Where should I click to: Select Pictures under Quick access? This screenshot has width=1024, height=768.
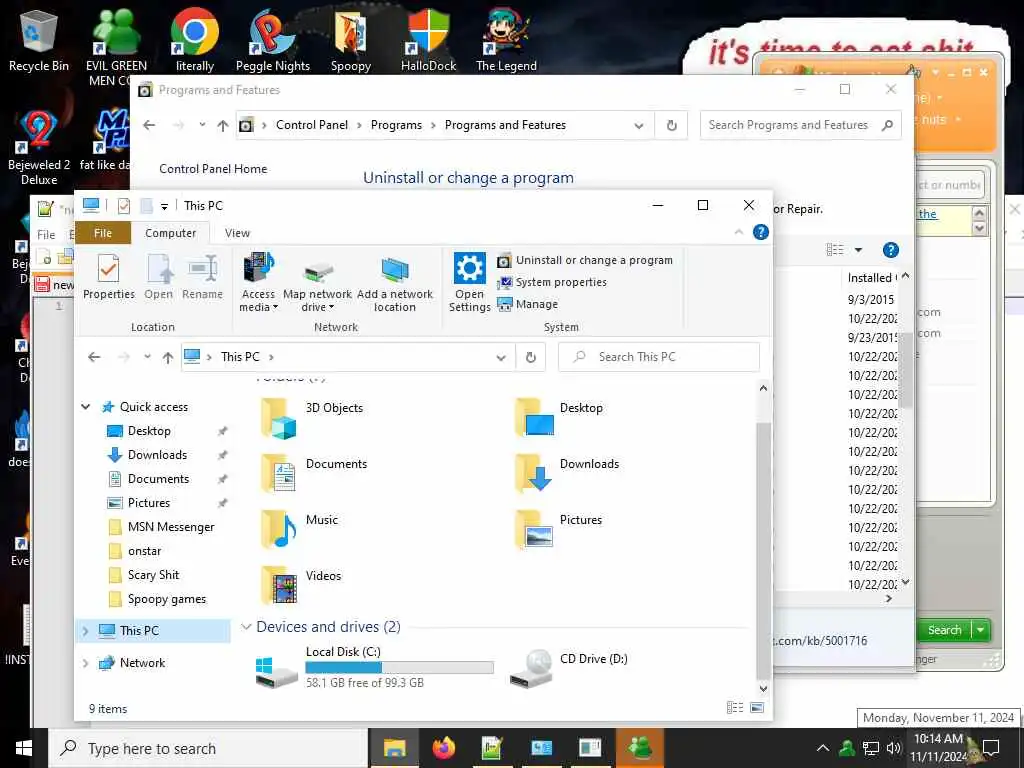click(148, 503)
